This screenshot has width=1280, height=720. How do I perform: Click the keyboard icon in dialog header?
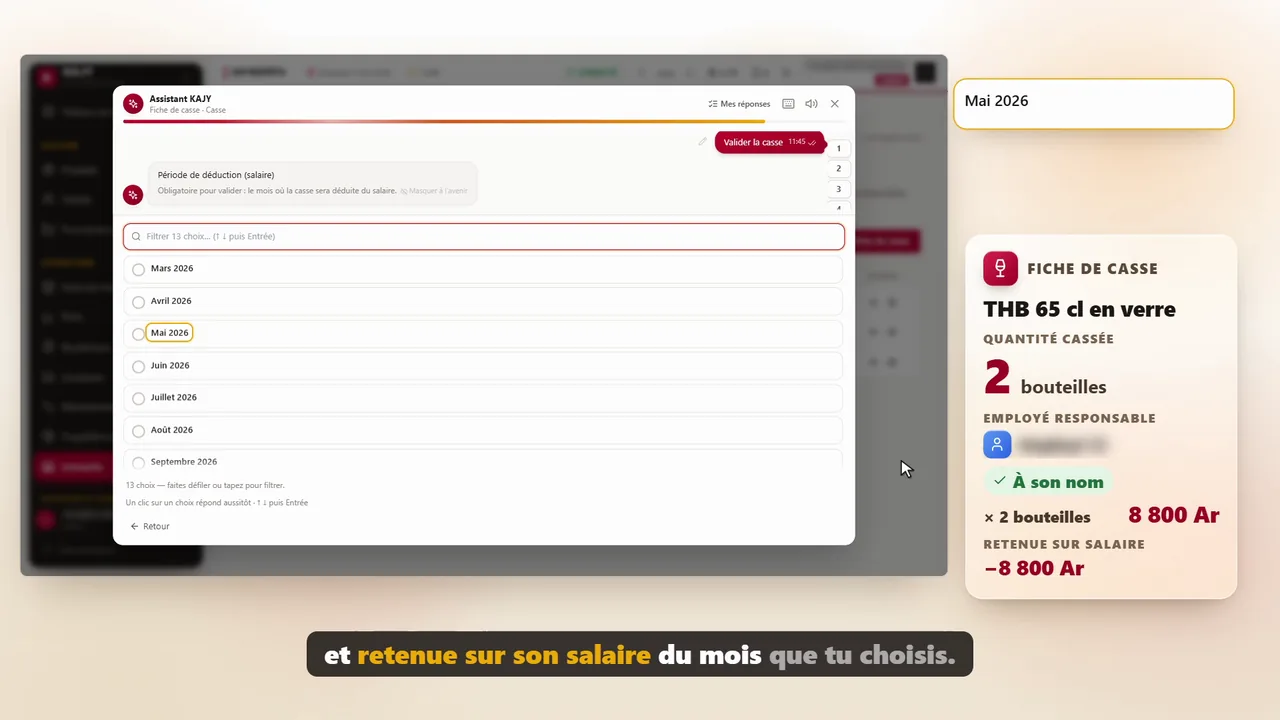click(788, 104)
